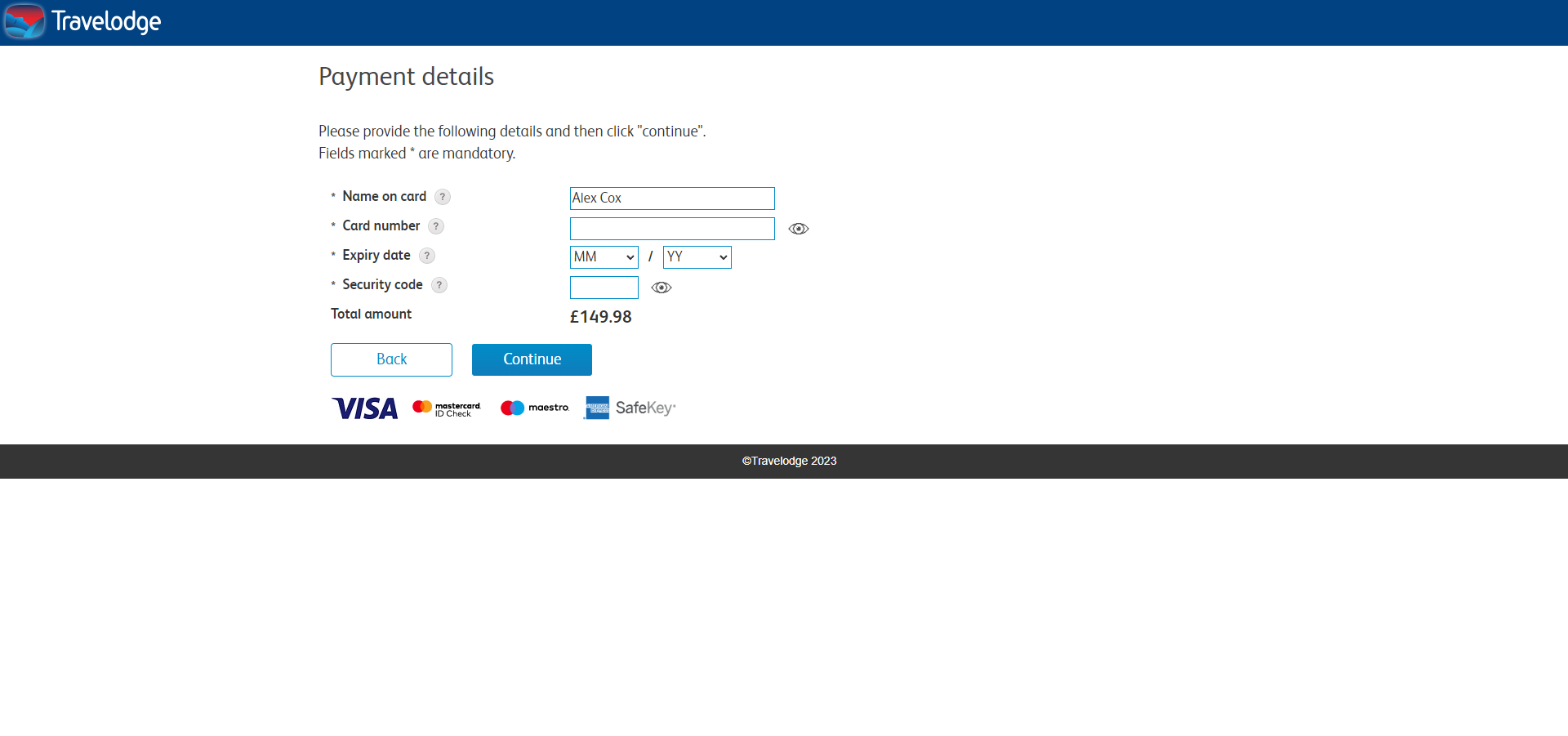Open help tooltip for Expiry date
Viewport: 1568px width, 736px height.
click(427, 256)
